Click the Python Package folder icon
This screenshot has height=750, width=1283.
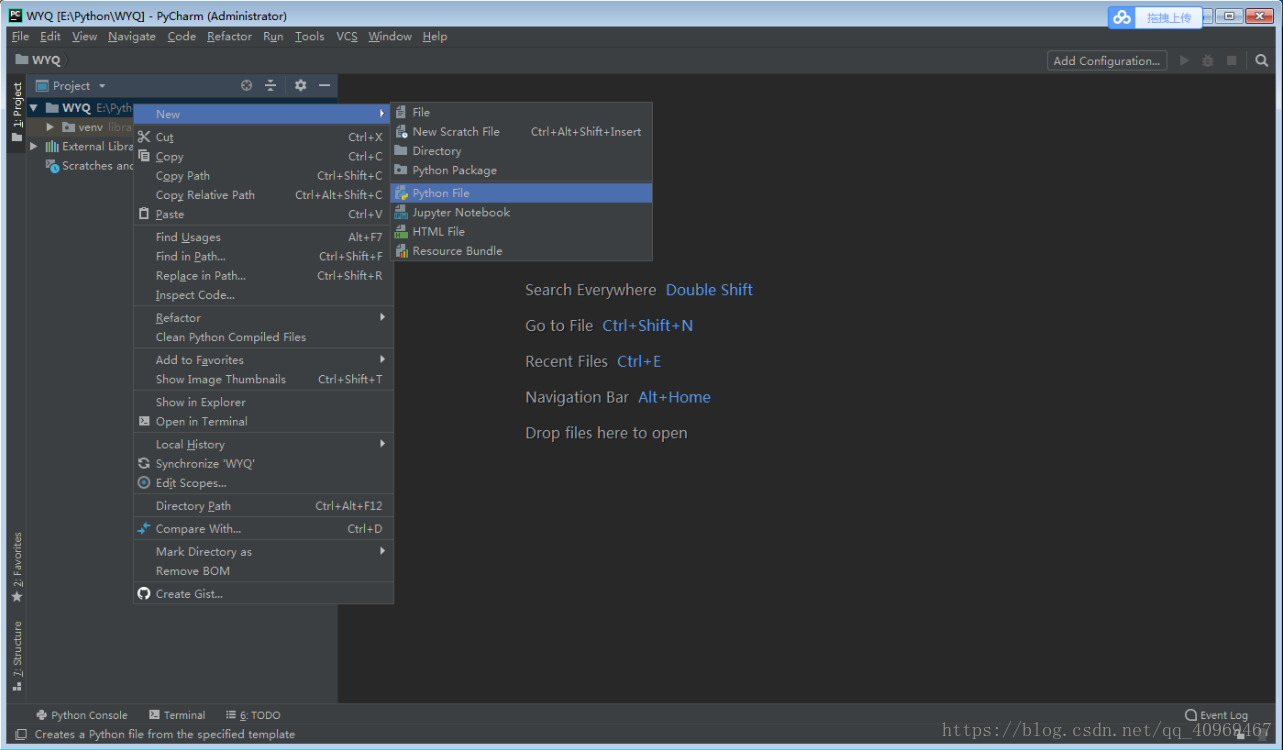402,170
